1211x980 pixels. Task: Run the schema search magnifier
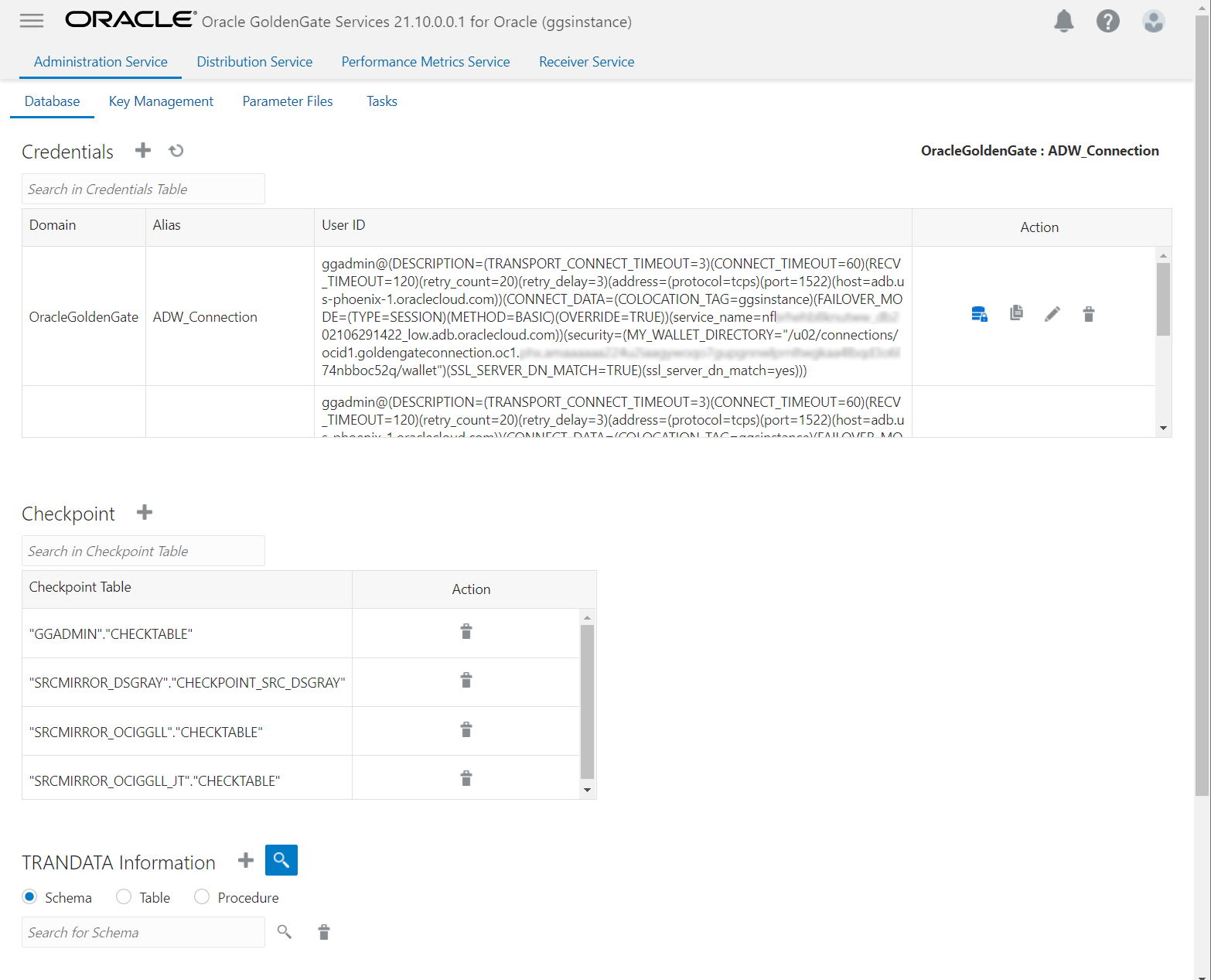coord(285,932)
